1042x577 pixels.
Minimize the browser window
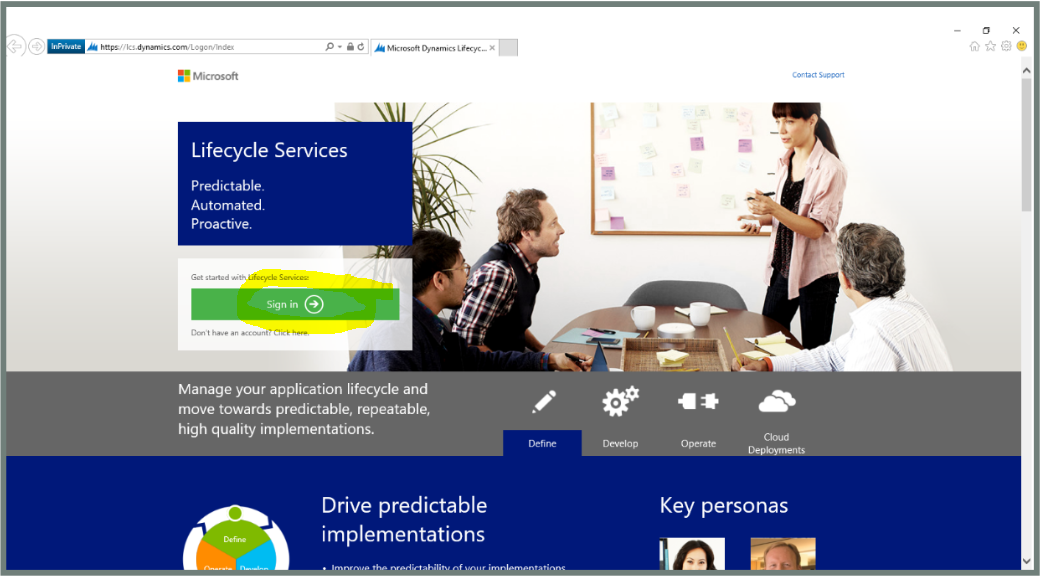pos(957,31)
